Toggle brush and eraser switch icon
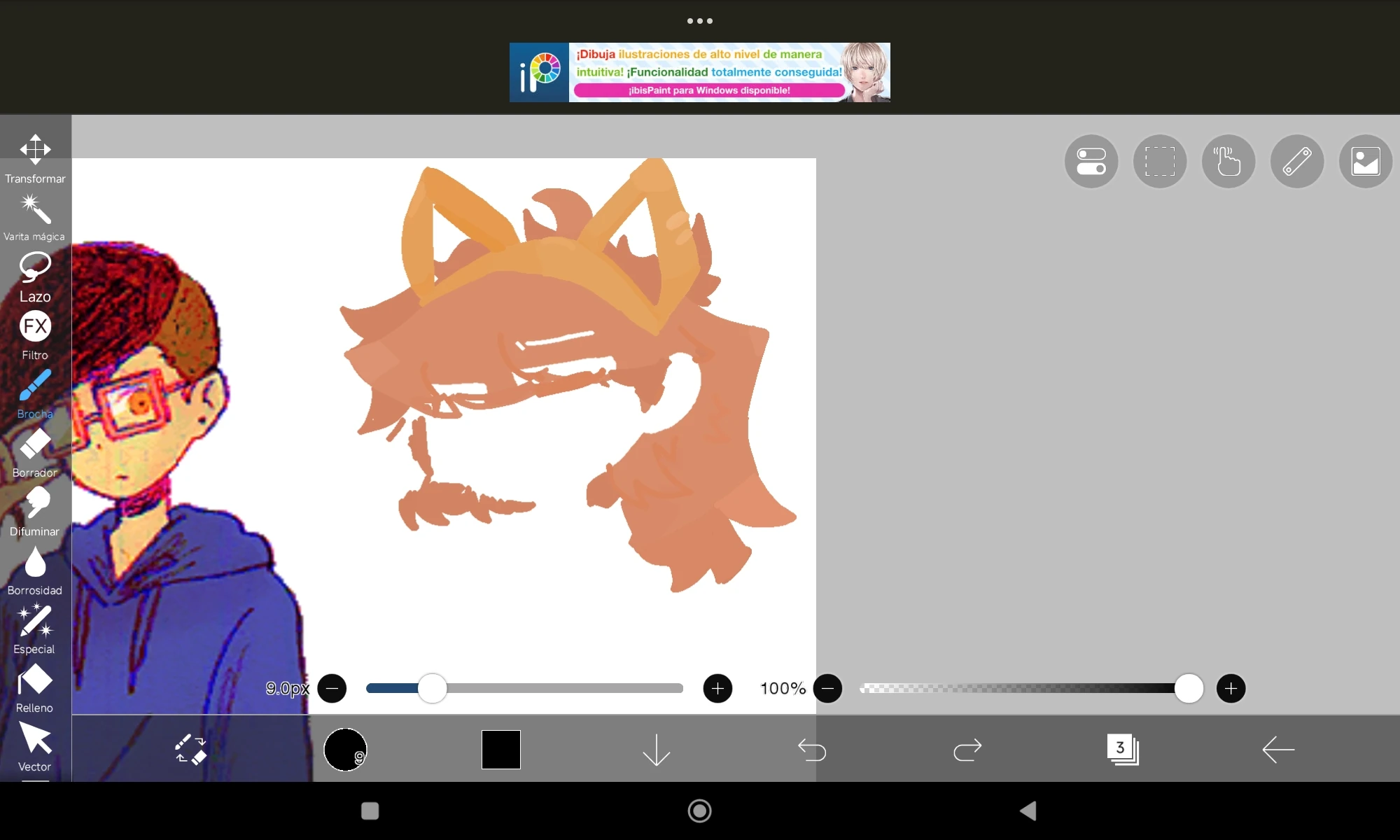This screenshot has height=840, width=1400. coord(190,750)
